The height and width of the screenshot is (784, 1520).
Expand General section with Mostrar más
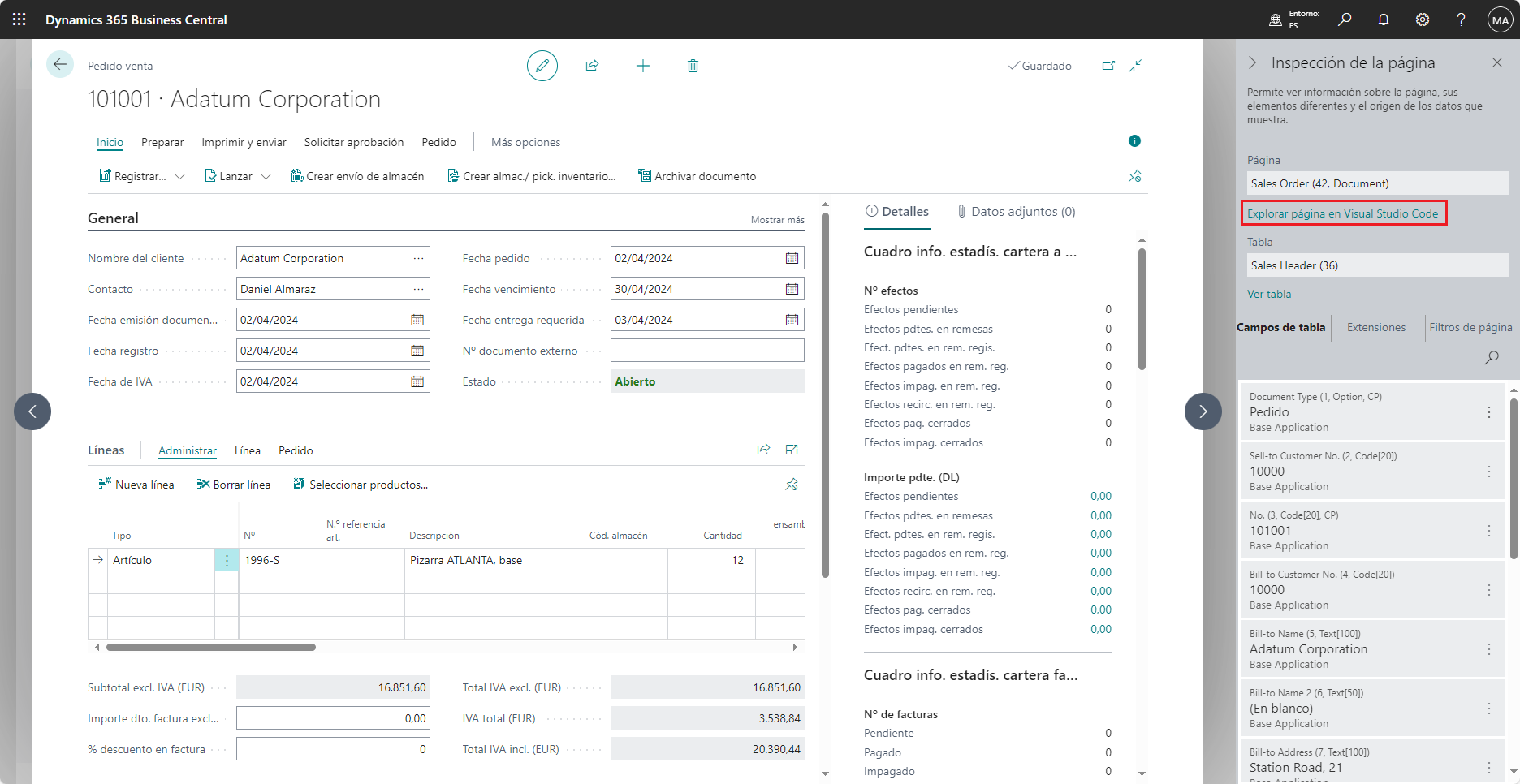click(x=778, y=220)
